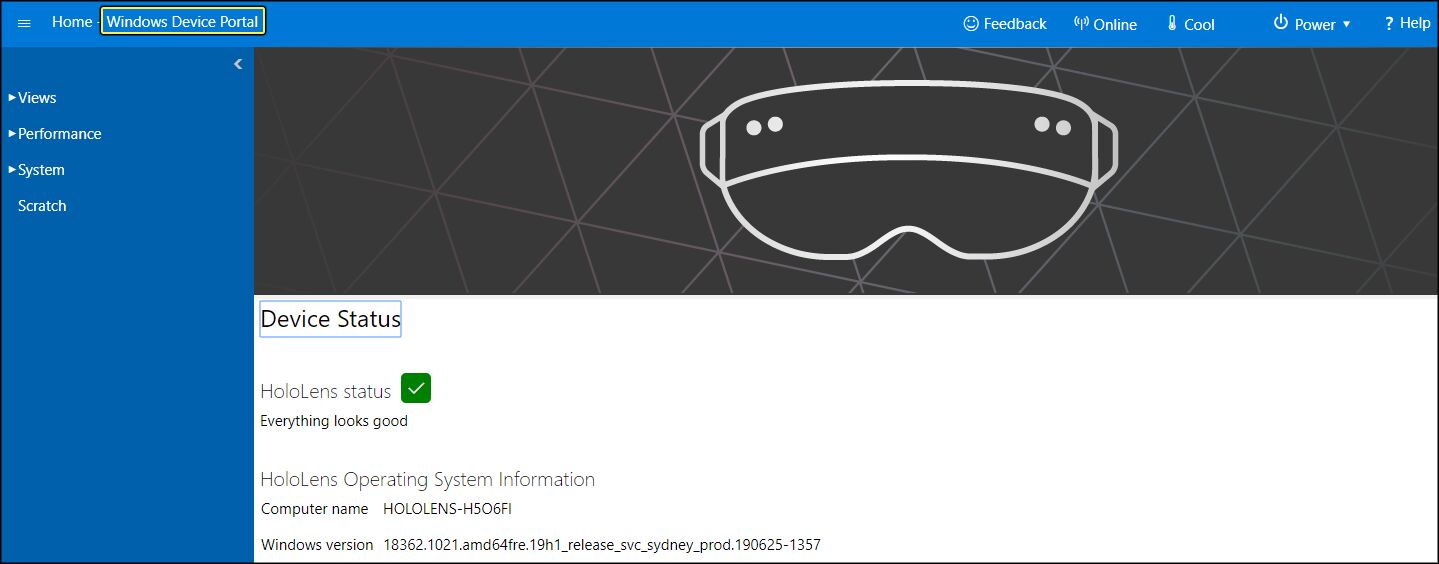Expand the System tree section
The height and width of the screenshot is (564, 1439).
[36, 170]
